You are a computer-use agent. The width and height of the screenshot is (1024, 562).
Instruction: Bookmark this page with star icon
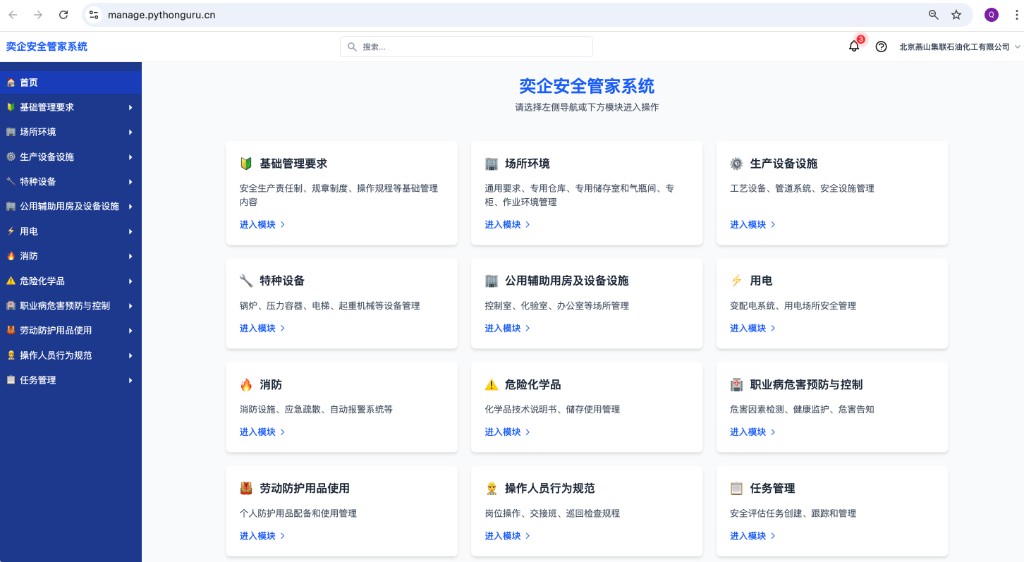click(956, 14)
